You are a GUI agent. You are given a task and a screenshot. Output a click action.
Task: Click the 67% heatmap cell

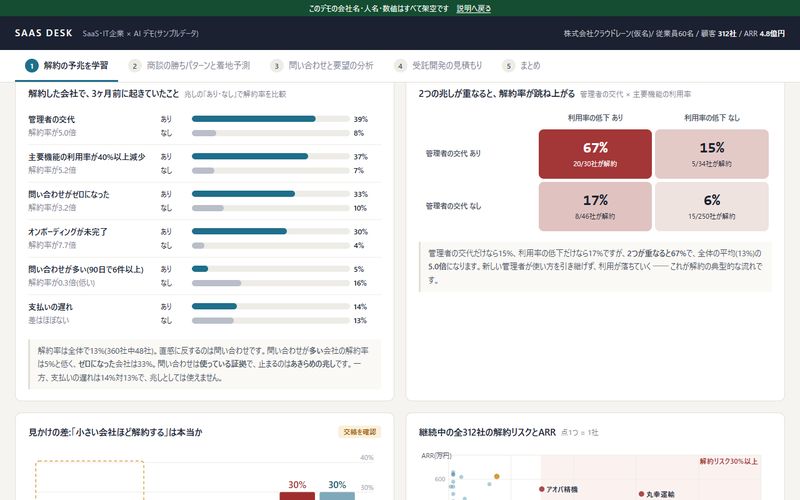click(x=595, y=154)
